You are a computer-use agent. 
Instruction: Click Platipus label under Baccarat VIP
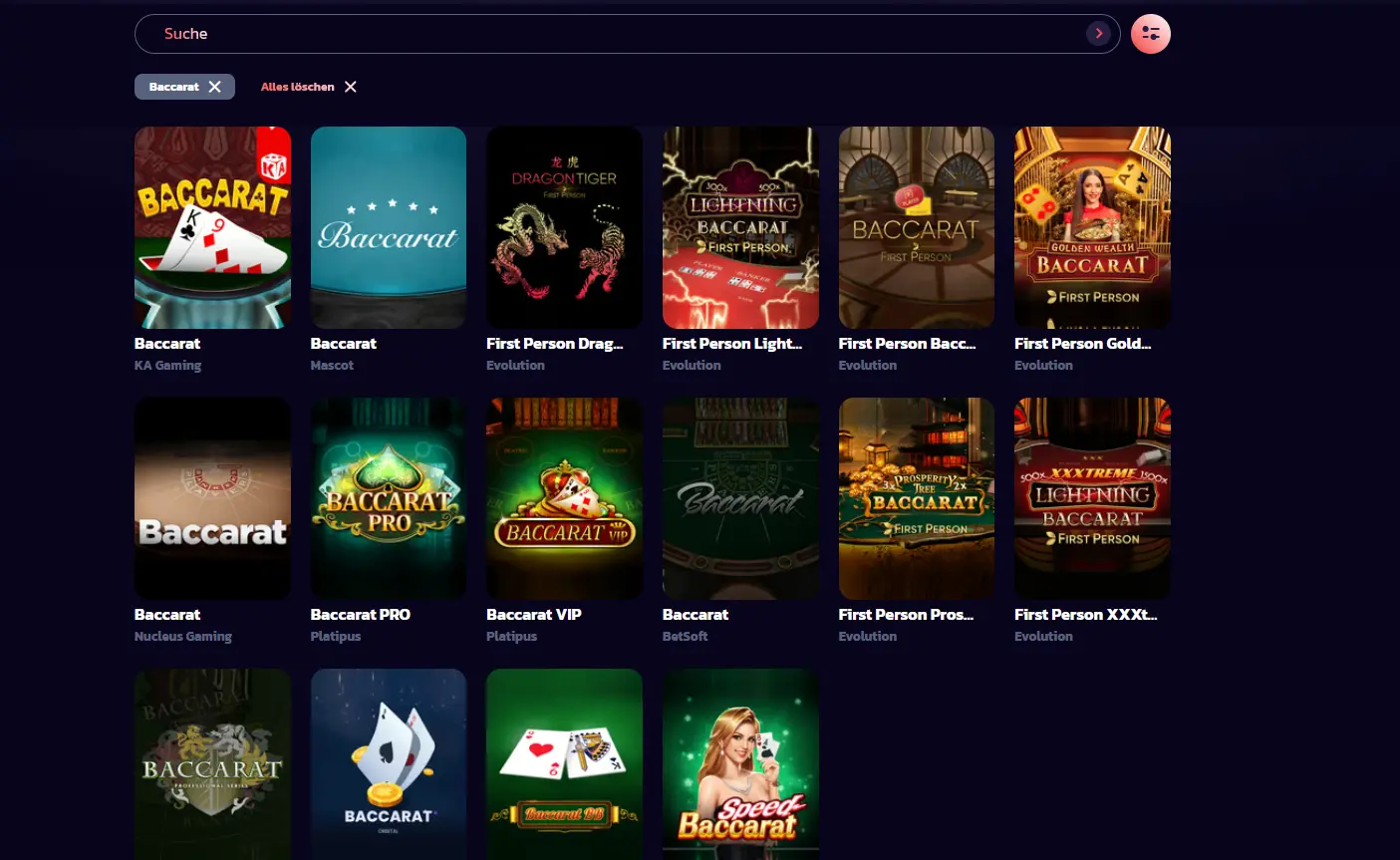tap(511, 637)
